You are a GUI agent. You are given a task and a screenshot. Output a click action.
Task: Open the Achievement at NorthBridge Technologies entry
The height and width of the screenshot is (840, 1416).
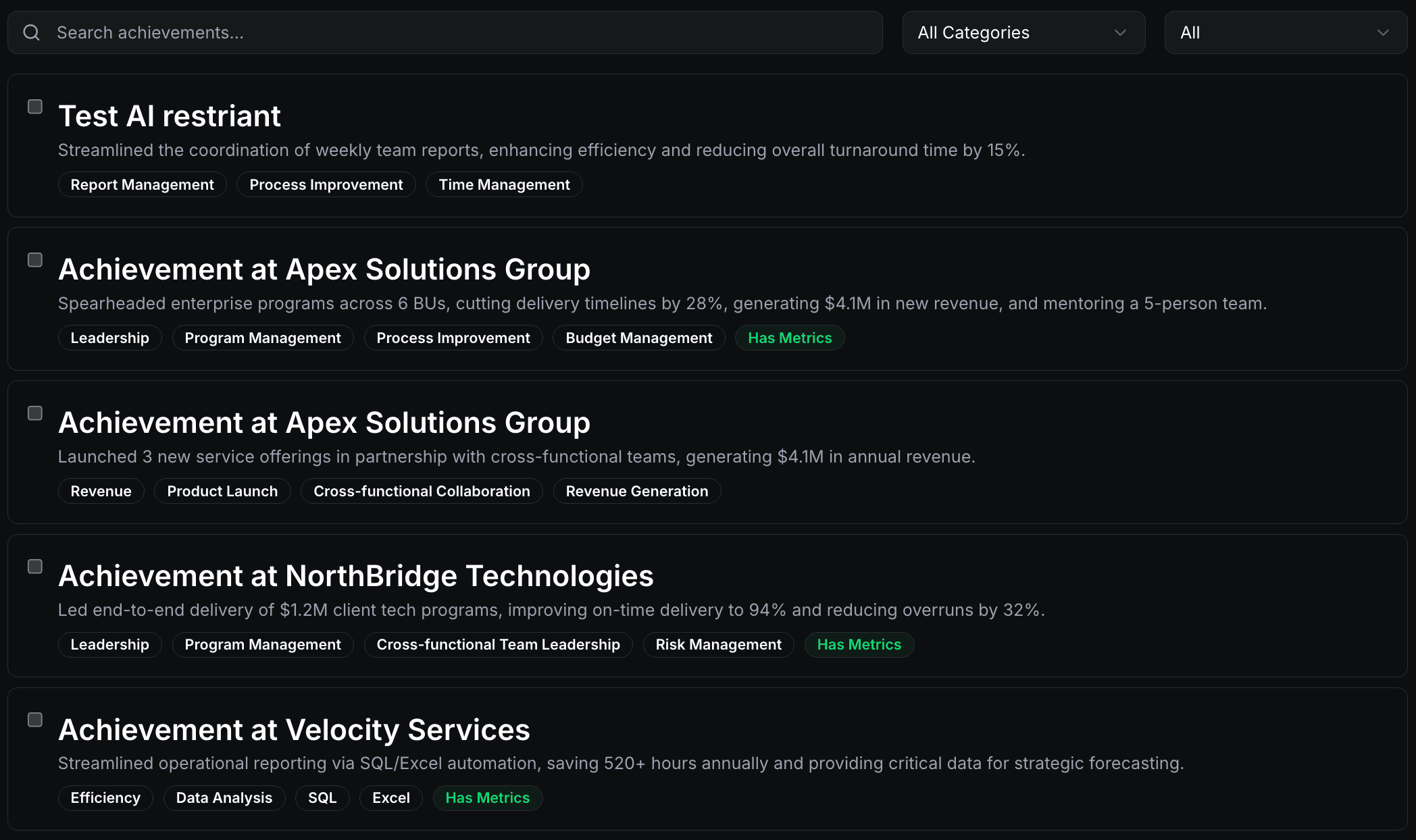coord(356,576)
